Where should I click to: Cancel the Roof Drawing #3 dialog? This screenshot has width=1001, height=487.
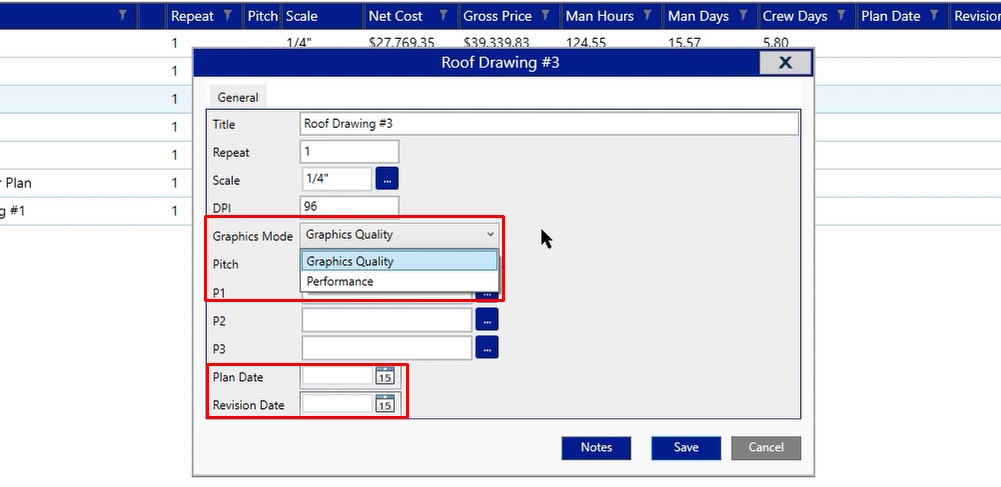pyautogui.click(x=766, y=447)
